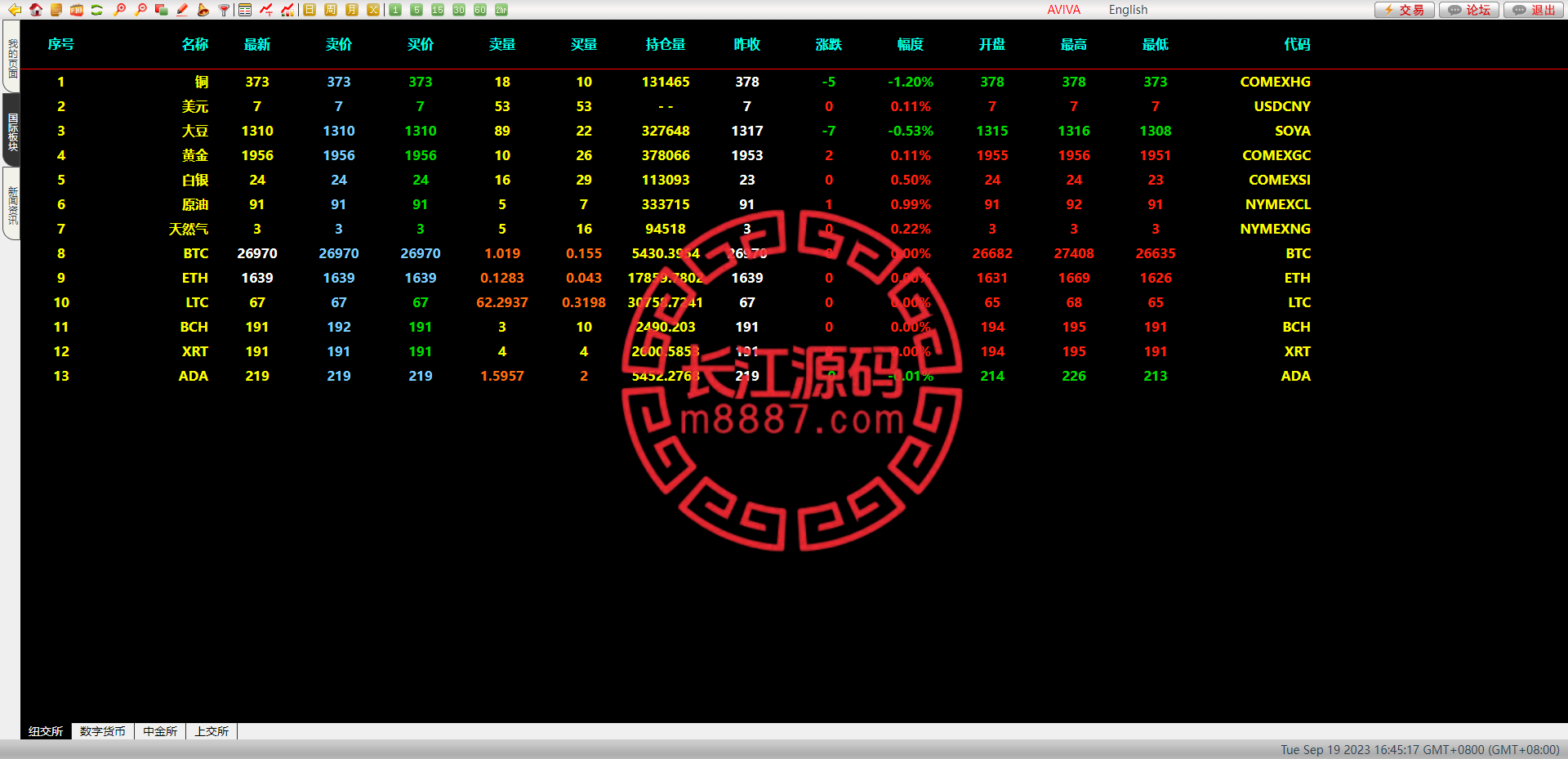Select the 白银 silver row name

pos(195,180)
